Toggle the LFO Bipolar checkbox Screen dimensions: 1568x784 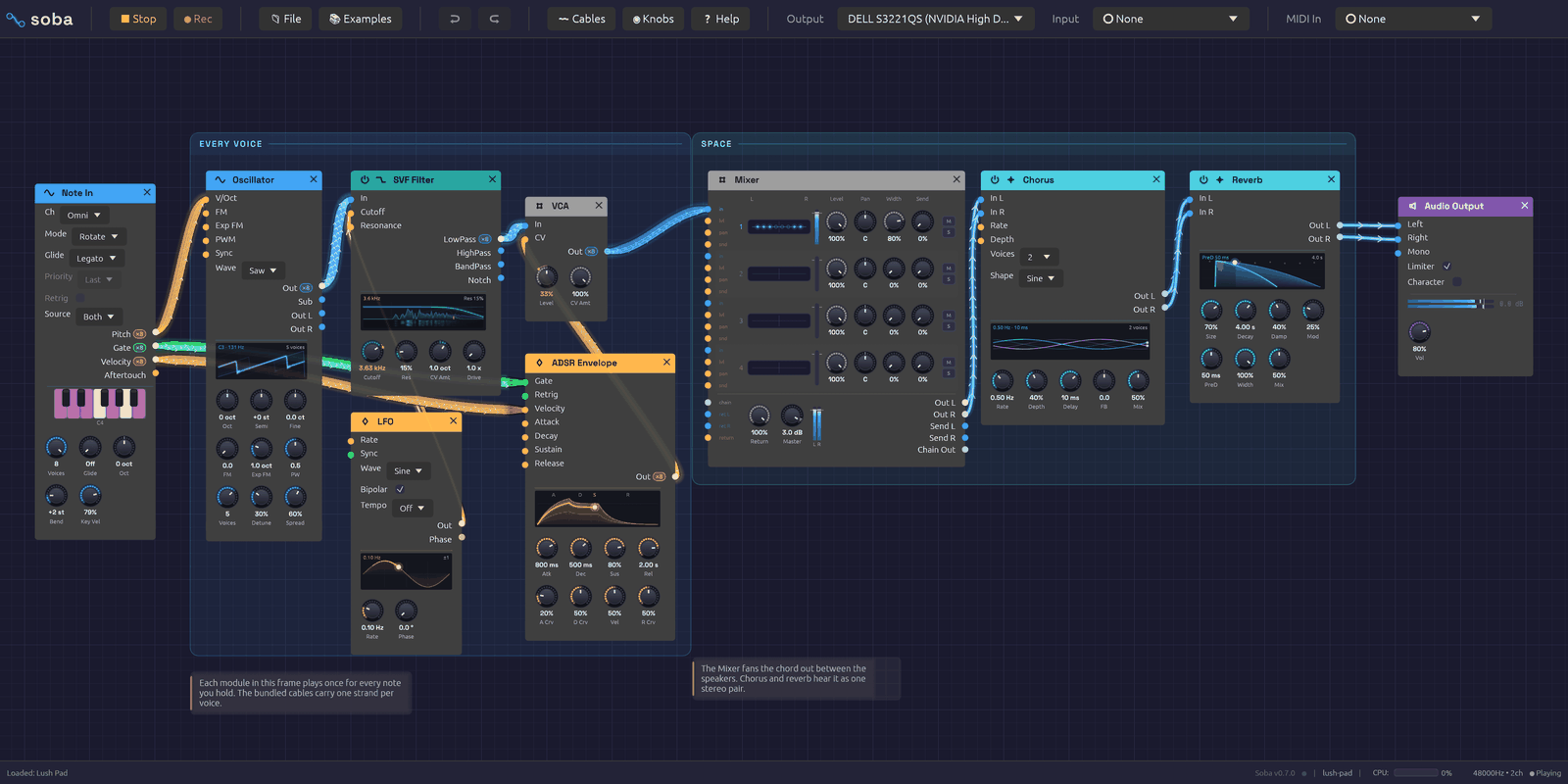coord(400,489)
